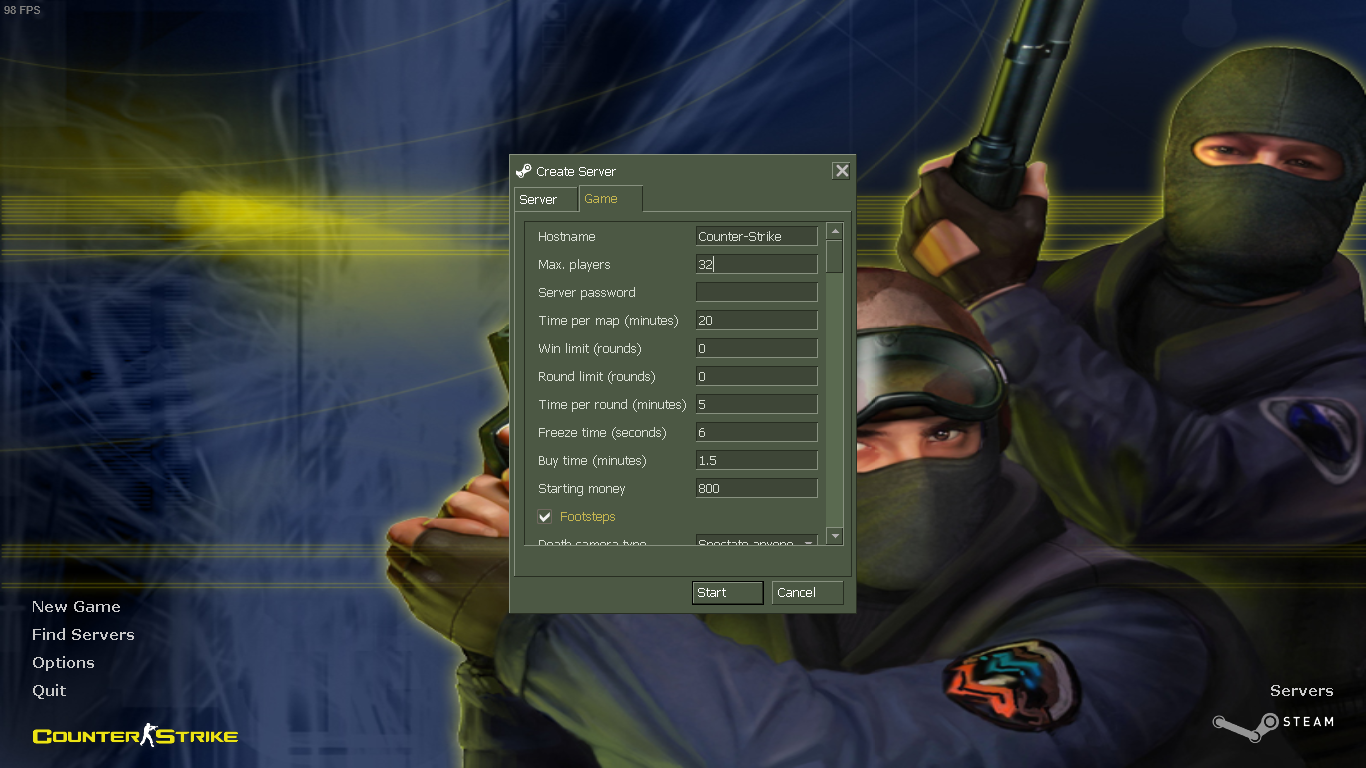Open the New Game menu item
The height and width of the screenshot is (768, 1366).
[76, 607]
